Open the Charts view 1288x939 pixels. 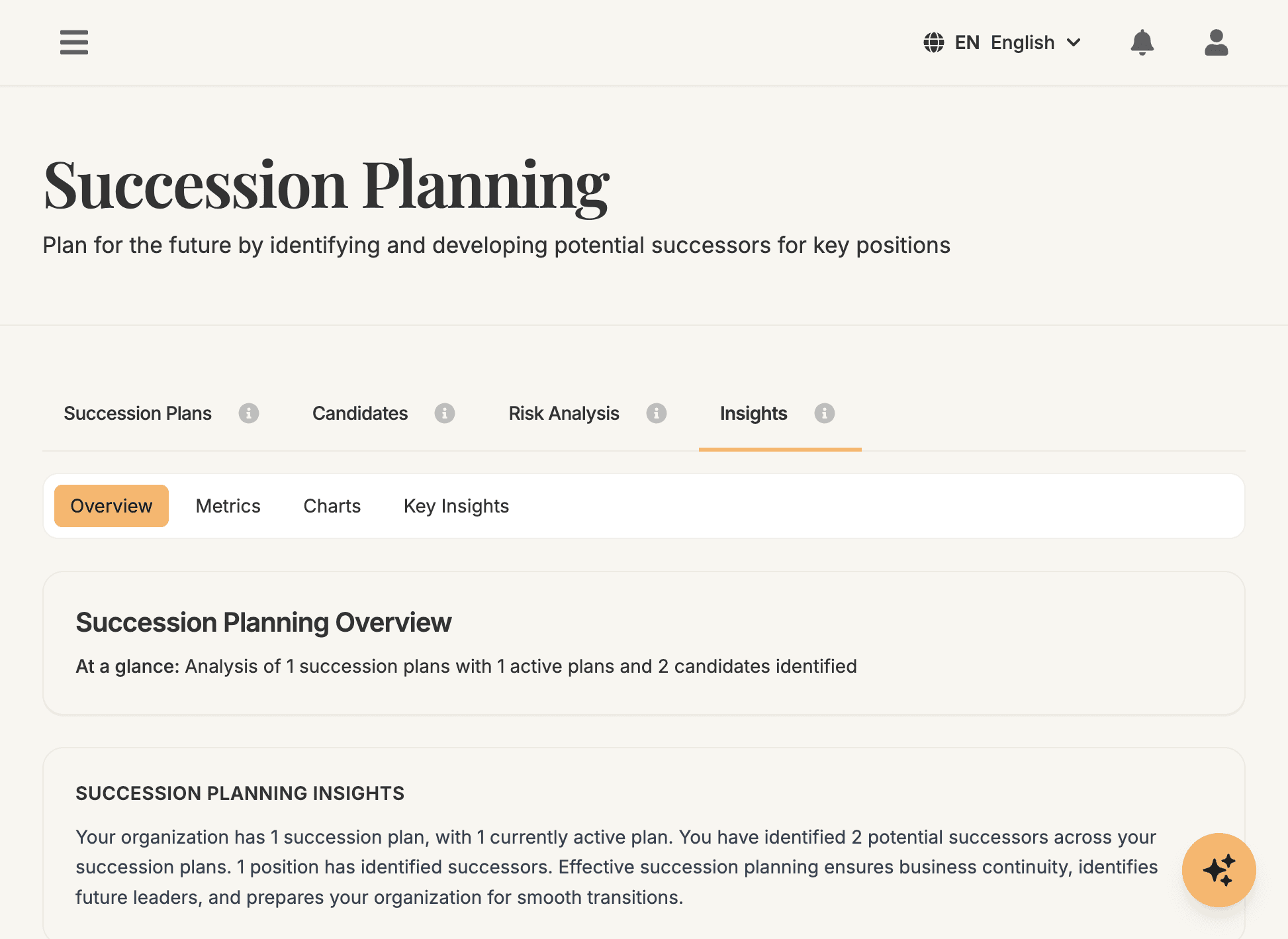click(x=332, y=505)
